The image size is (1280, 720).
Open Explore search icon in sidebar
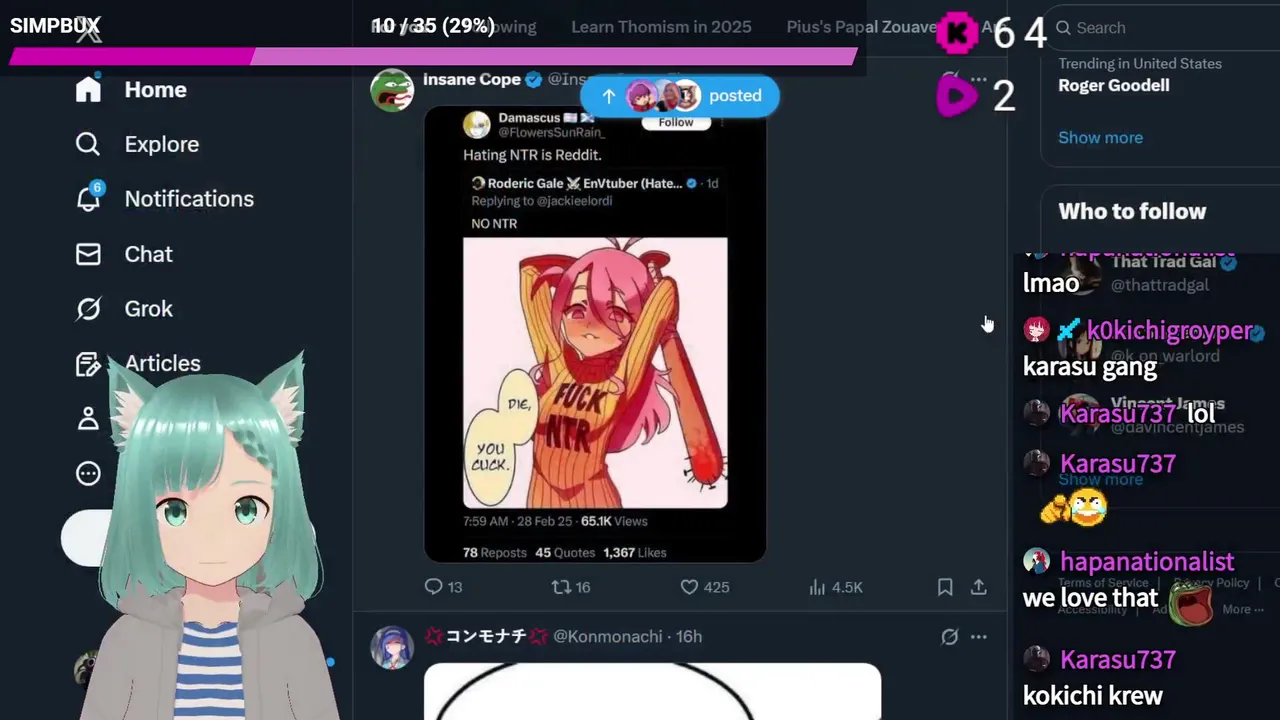[88, 144]
